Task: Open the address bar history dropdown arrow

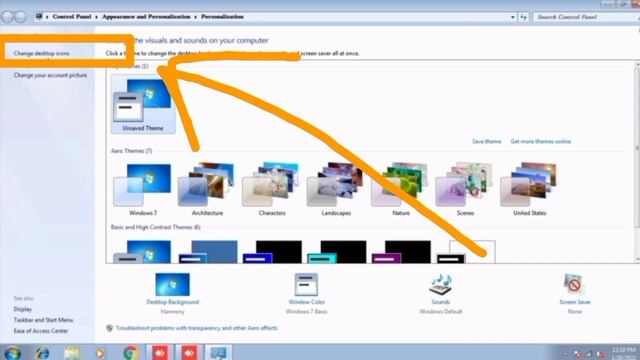Action: tap(512, 17)
